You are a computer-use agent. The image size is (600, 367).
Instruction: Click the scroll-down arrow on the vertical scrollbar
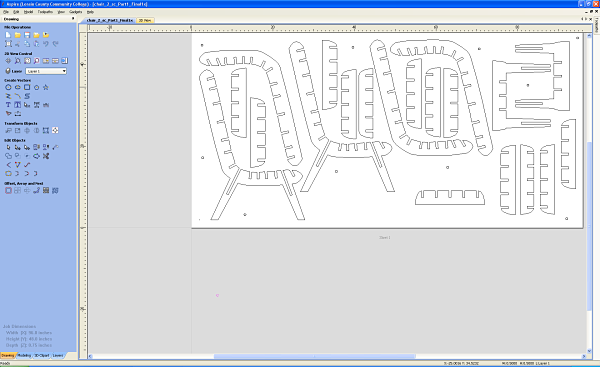(x=589, y=351)
